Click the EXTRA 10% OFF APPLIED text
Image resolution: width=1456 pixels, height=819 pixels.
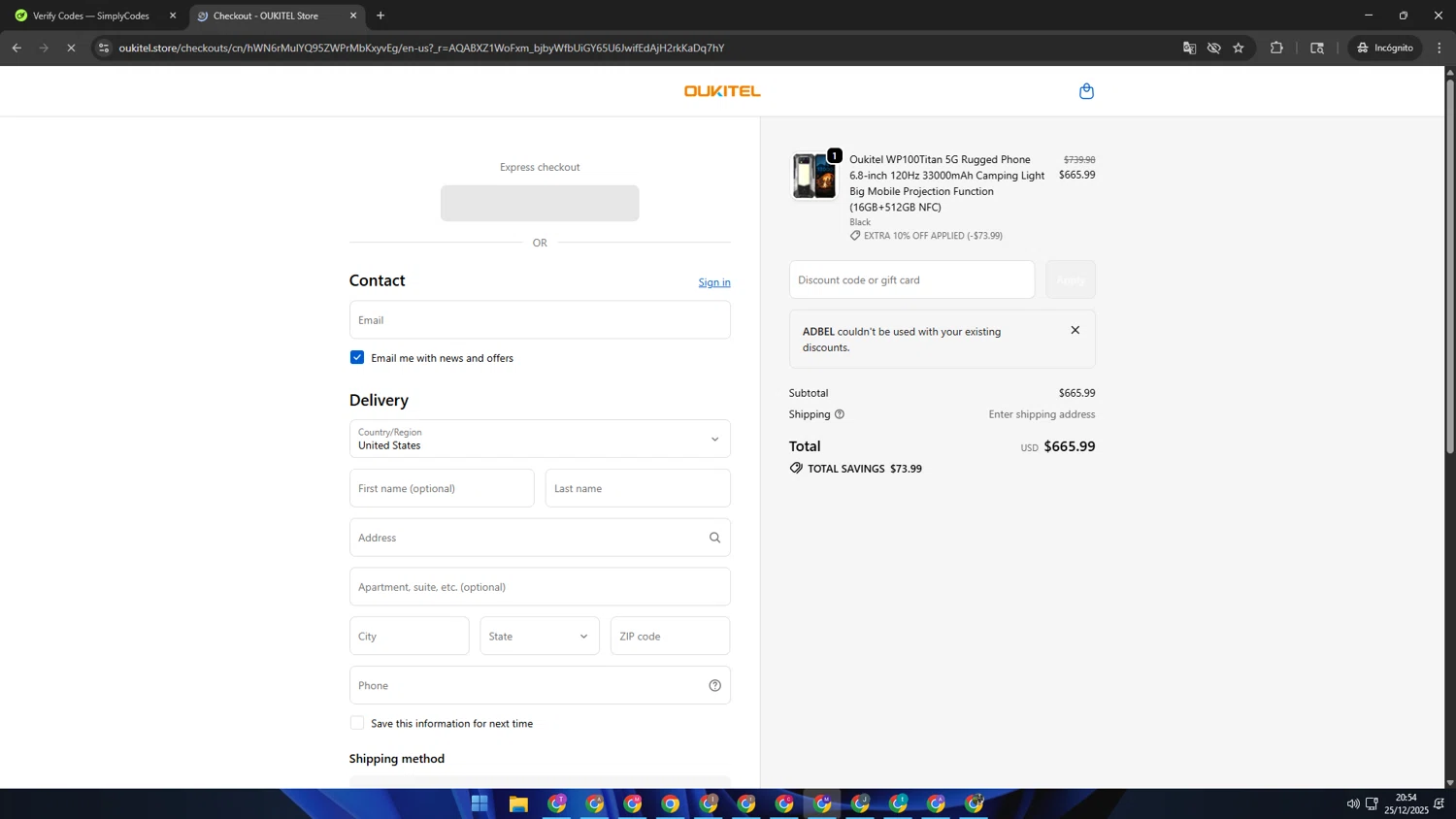coord(933,236)
